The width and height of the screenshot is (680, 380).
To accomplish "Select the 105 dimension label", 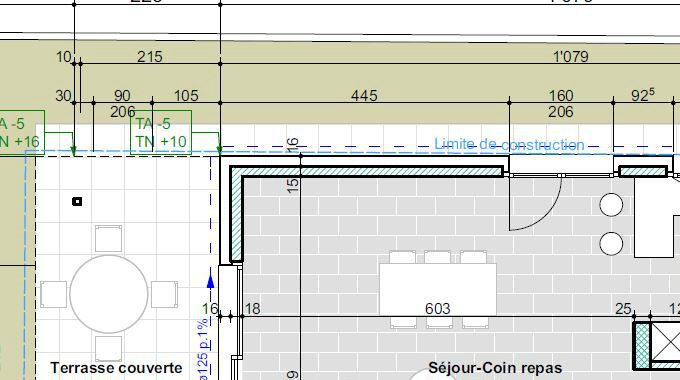I will pyautogui.click(x=186, y=95).
